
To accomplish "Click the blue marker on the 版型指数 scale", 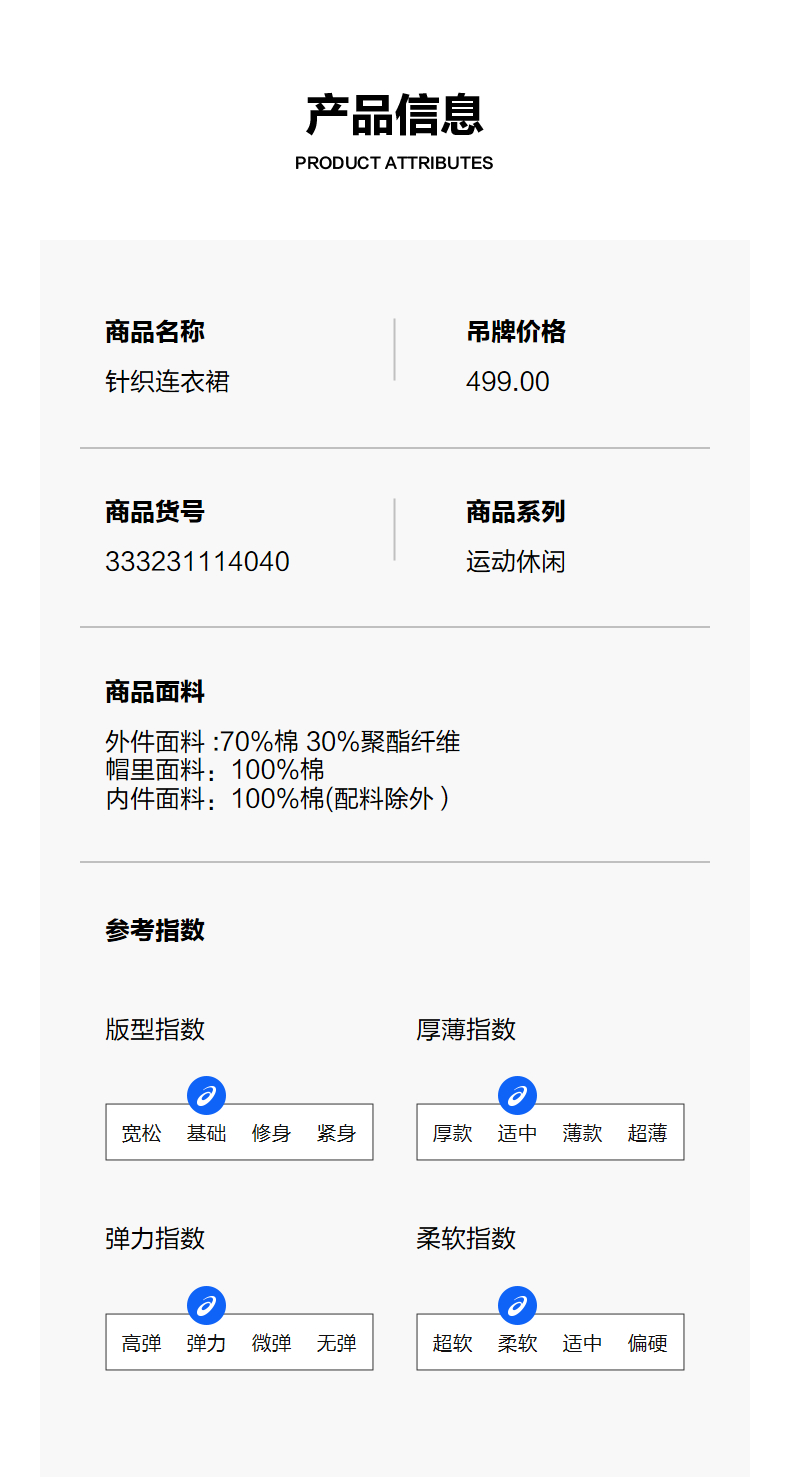I will click(206, 1096).
